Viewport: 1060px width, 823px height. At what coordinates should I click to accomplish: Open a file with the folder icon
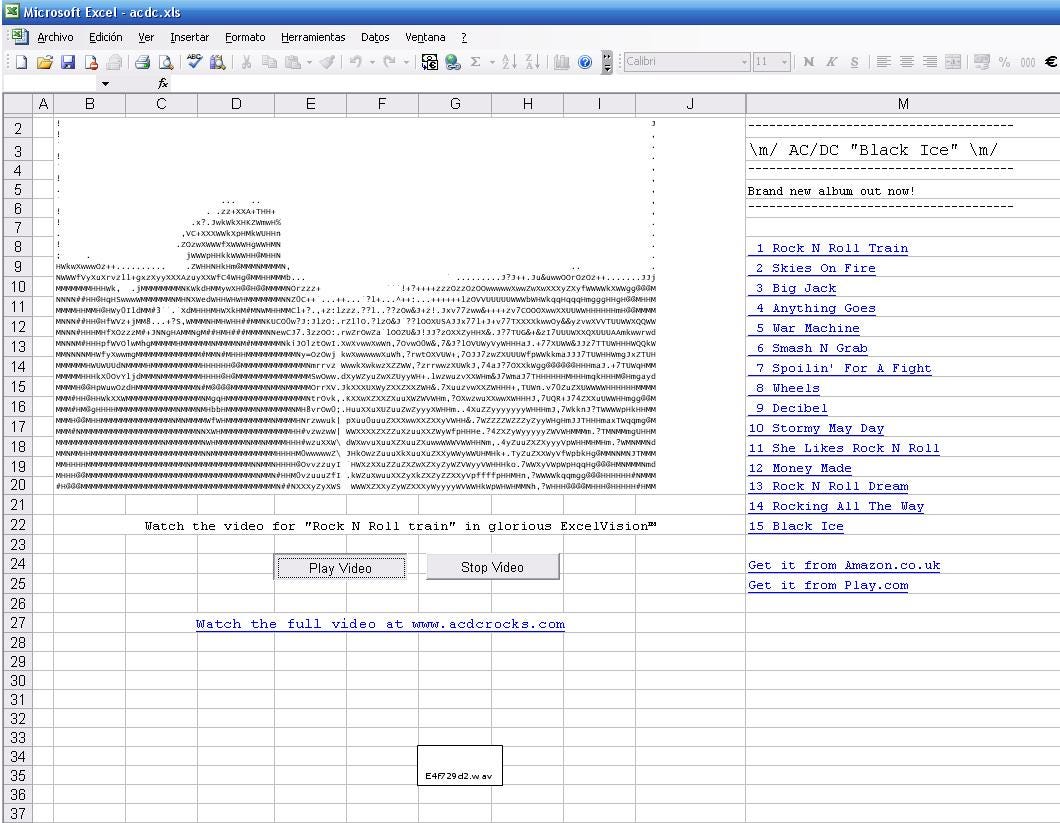click(45, 62)
